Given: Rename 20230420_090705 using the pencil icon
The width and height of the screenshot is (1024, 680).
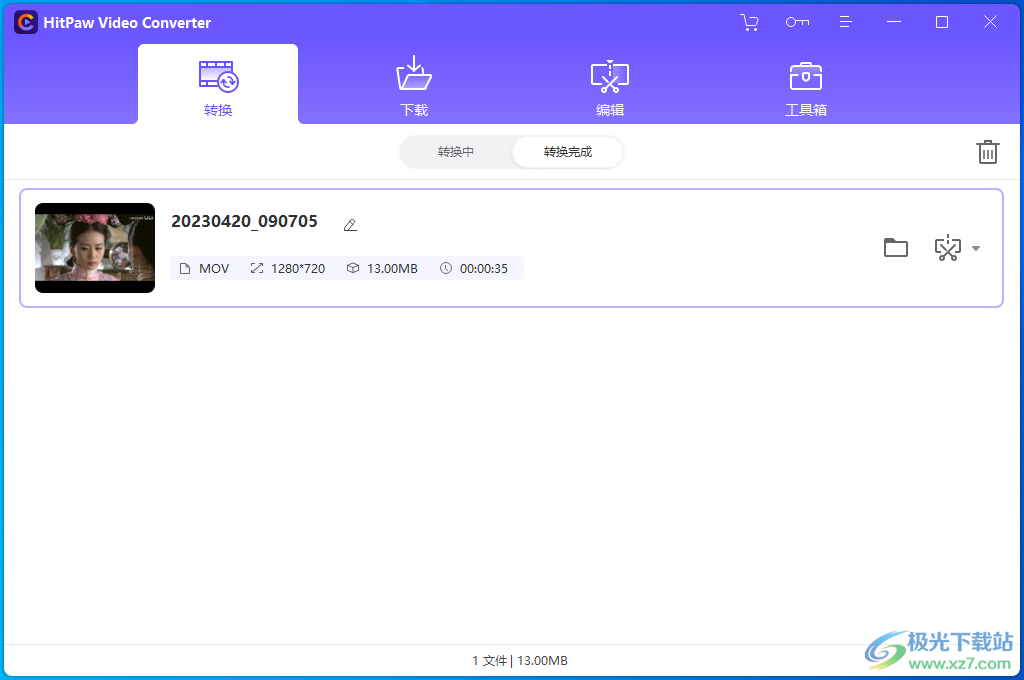Looking at the screenshot, I should pos(350,224).
